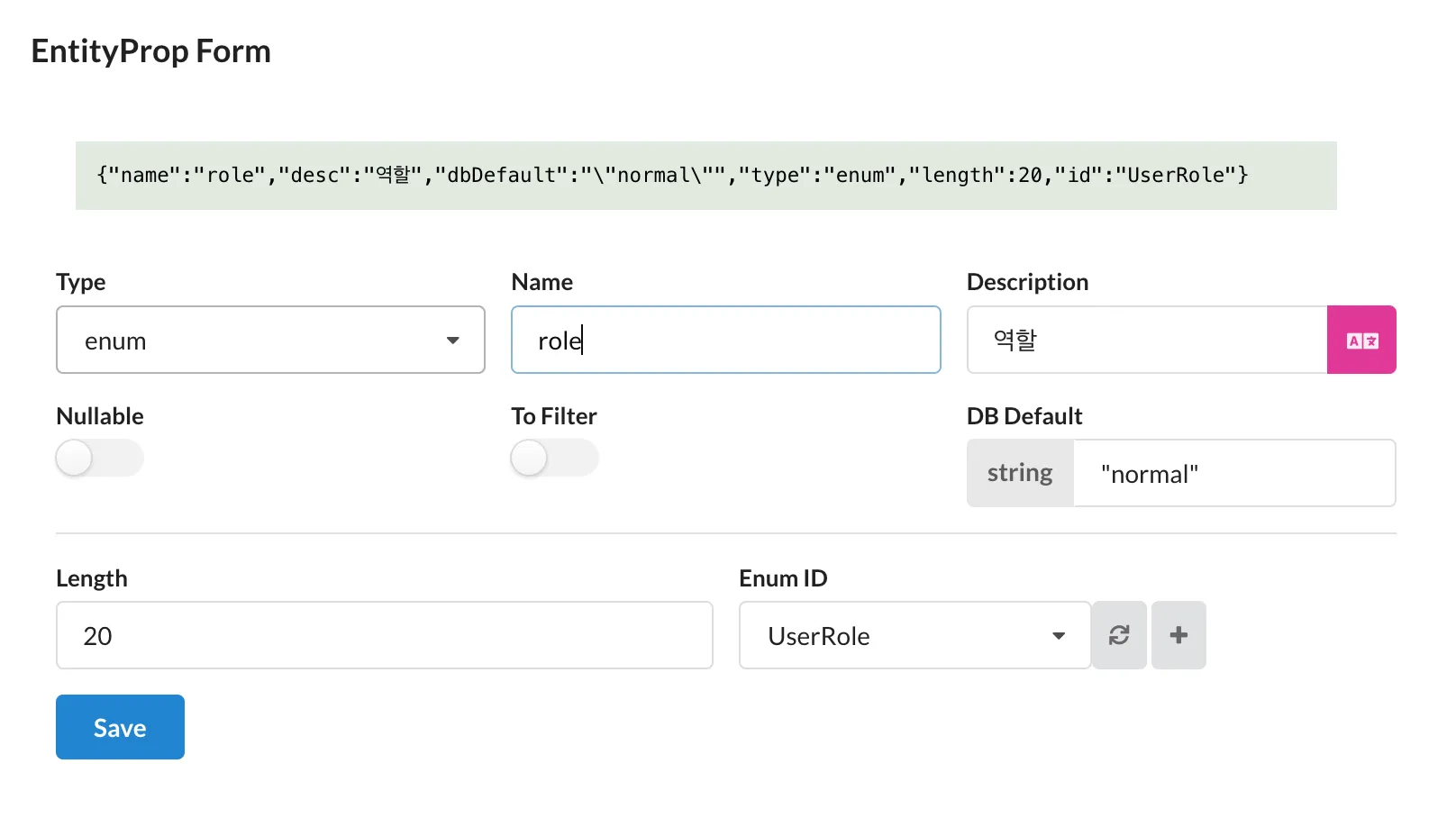The height and width of the screenshot is (818, 1456).
Task: Click the plus icon to add a new Enum
Action: (x=1178, y=635)
